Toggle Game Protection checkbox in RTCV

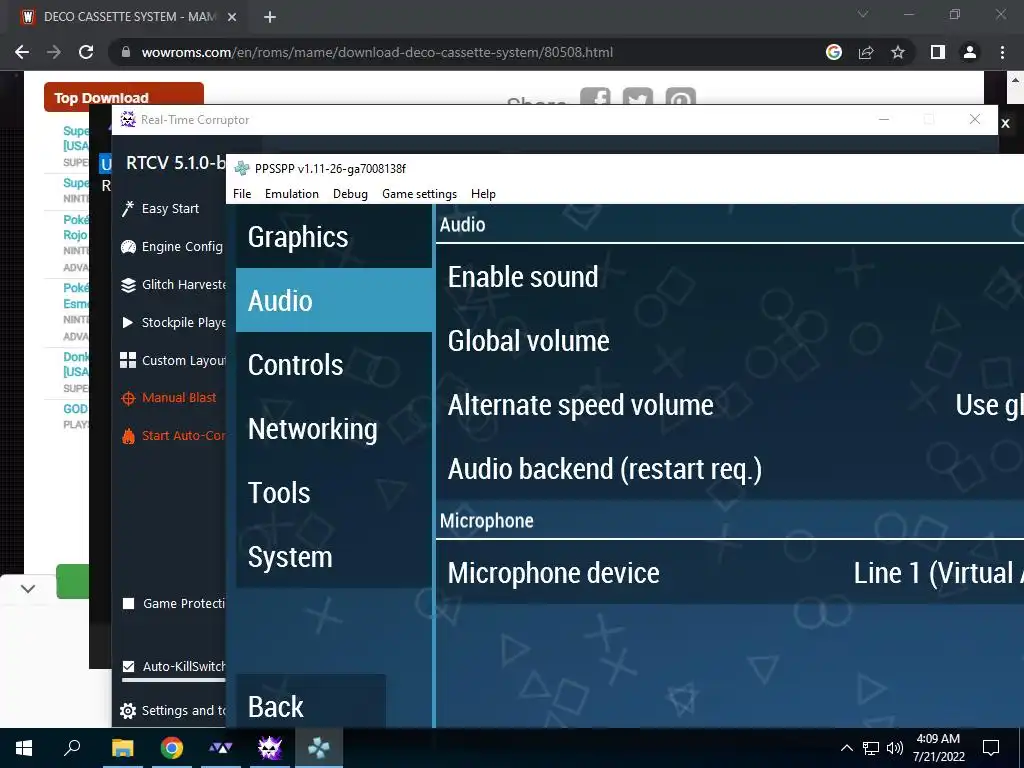[x=129, y=603]
